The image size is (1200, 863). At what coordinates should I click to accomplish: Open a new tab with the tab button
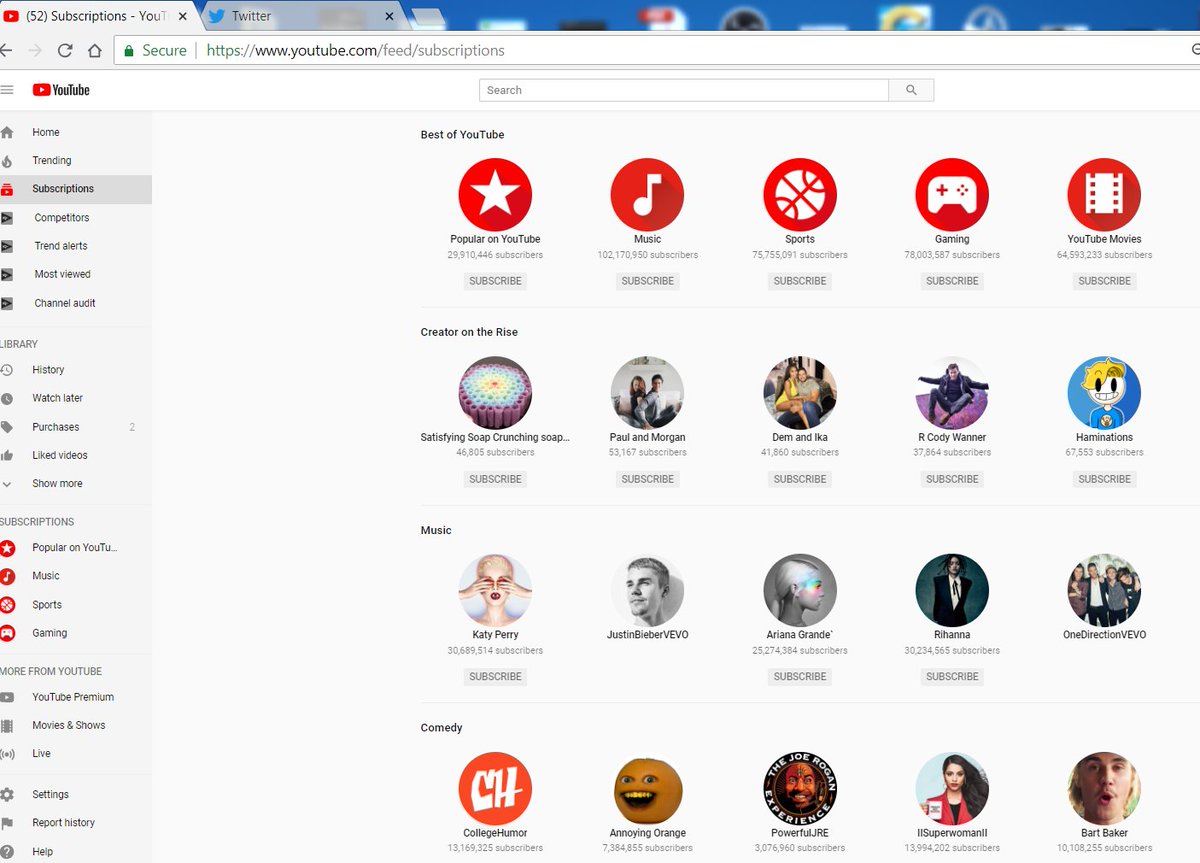tap(427, 17)
